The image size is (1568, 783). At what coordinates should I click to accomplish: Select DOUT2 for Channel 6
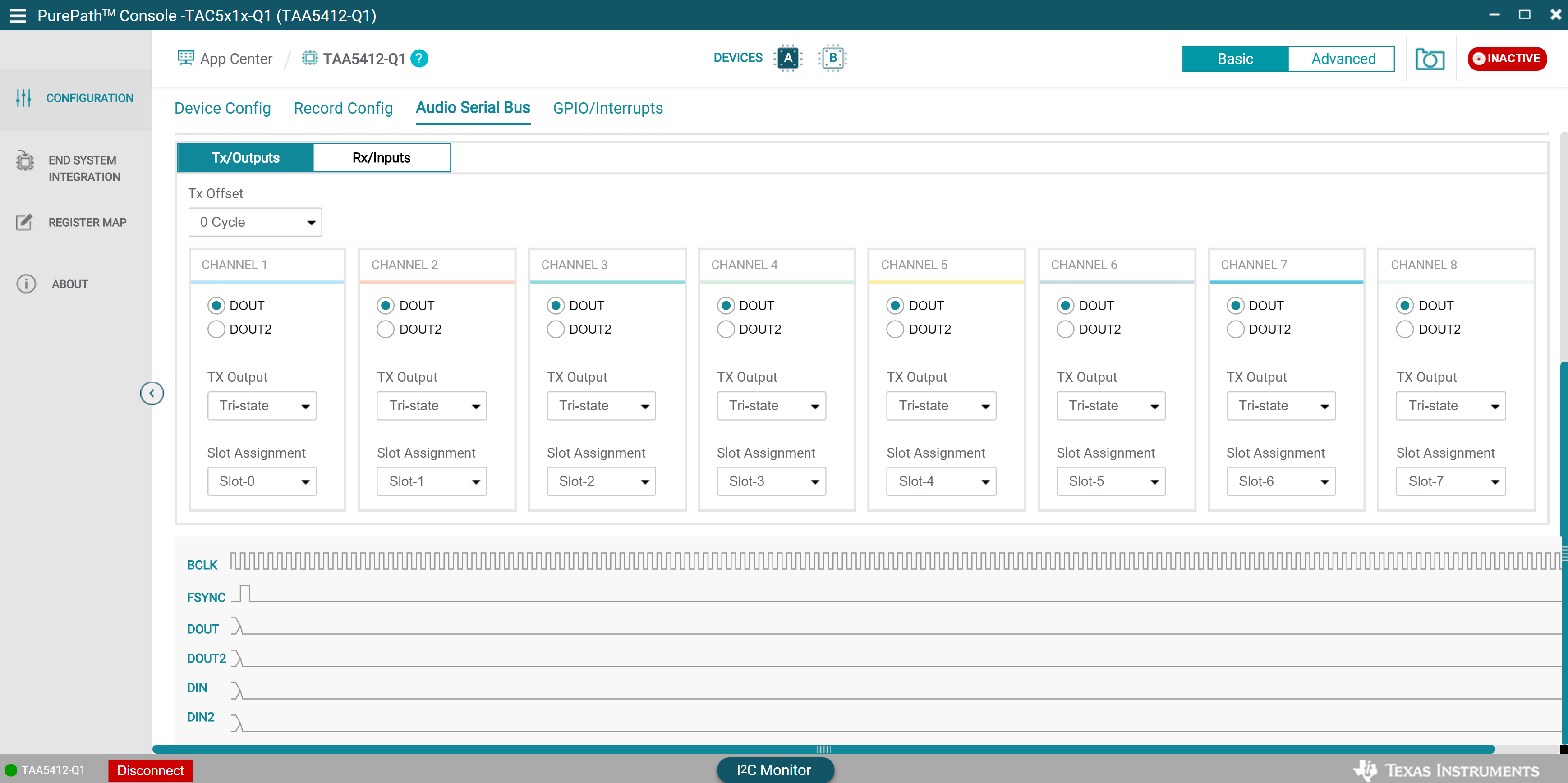1065,329
